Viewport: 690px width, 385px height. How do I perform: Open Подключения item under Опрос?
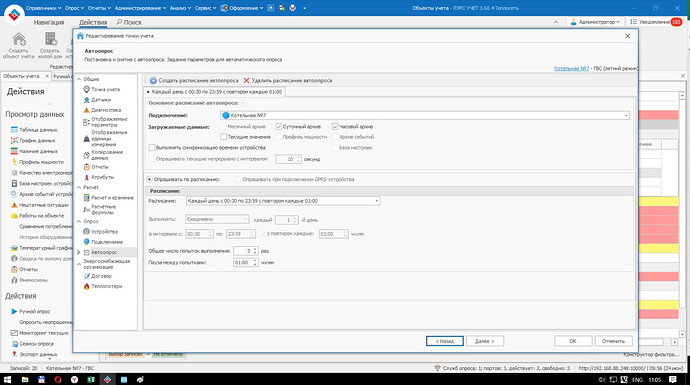click(x=103, y=242)
